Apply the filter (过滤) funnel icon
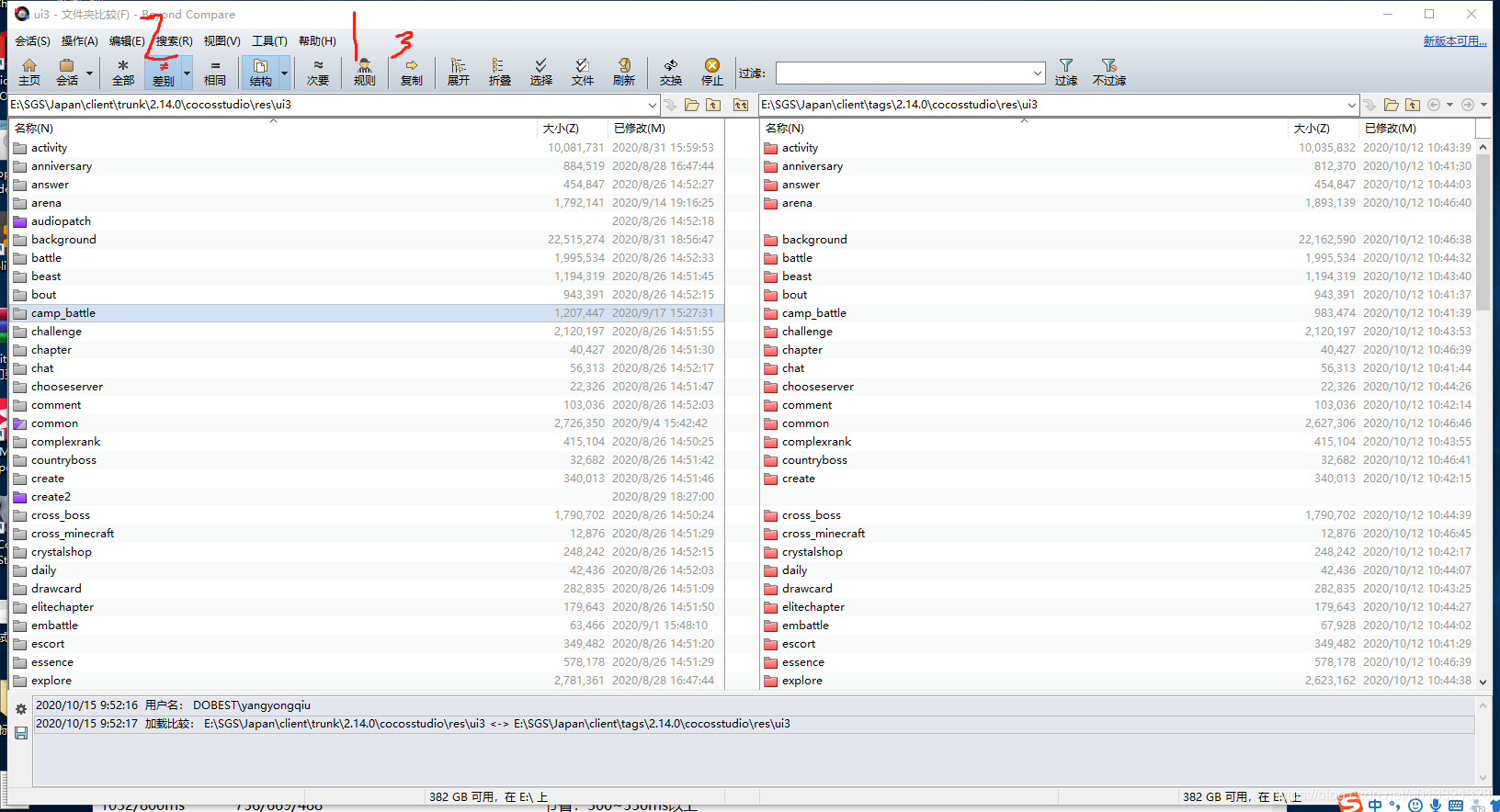The width and height of the screenshot is (1500, 812). click(x=1066, y=72)
